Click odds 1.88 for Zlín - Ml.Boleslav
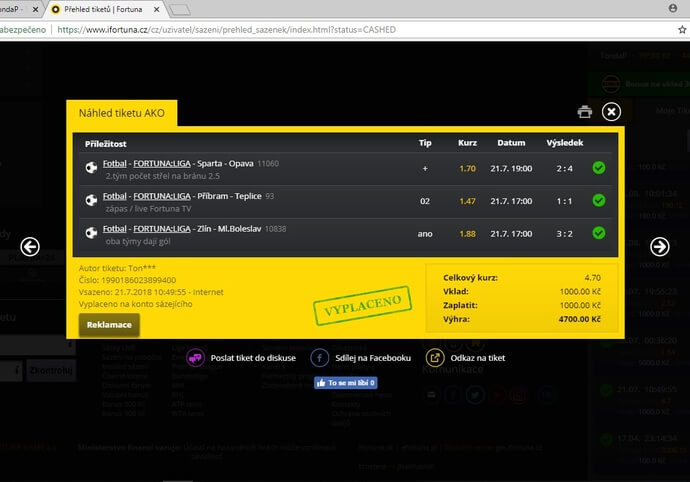The height and width of the screenshot is (482, 690). (x=467, y=234)
